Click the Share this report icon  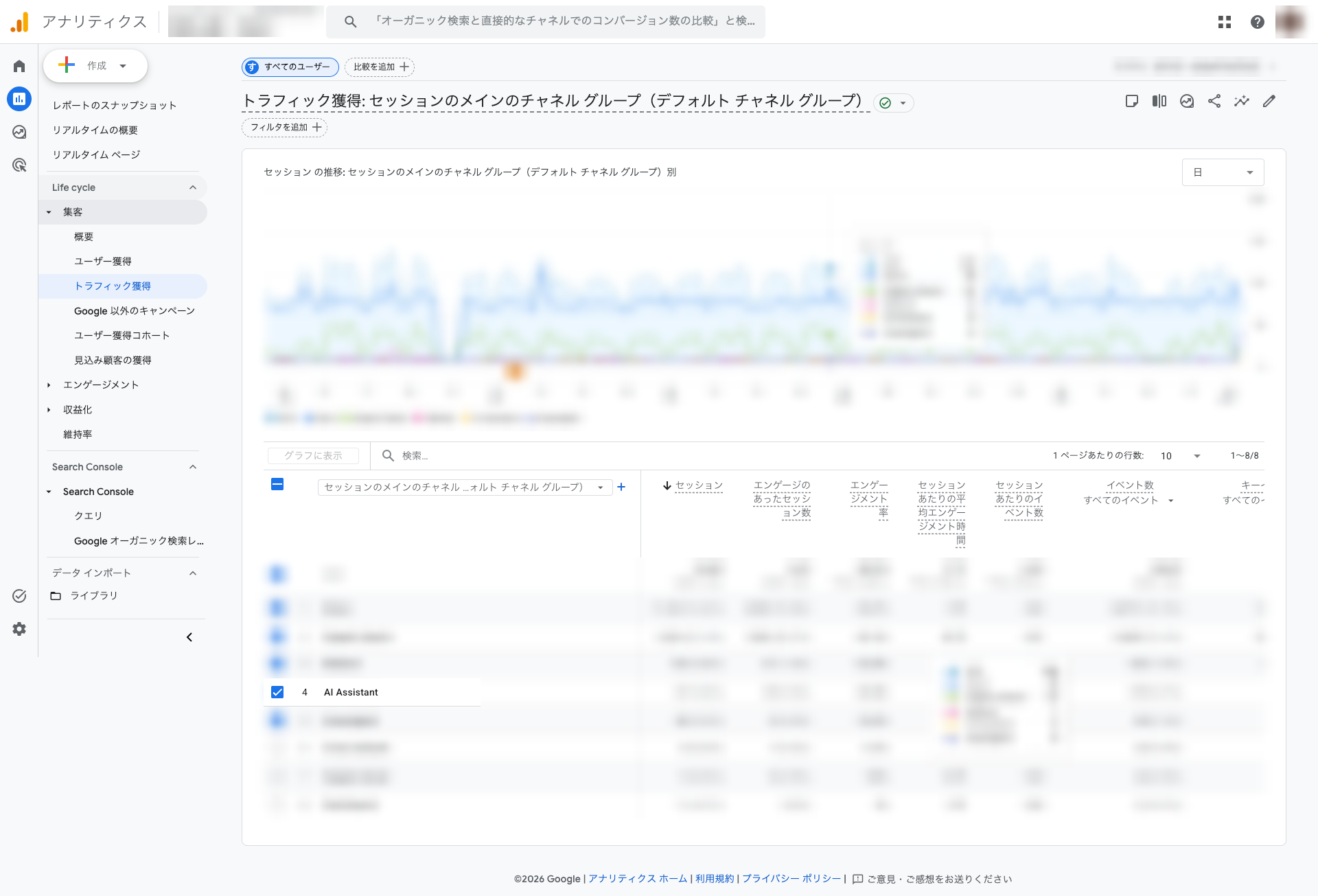point(1214,101)
